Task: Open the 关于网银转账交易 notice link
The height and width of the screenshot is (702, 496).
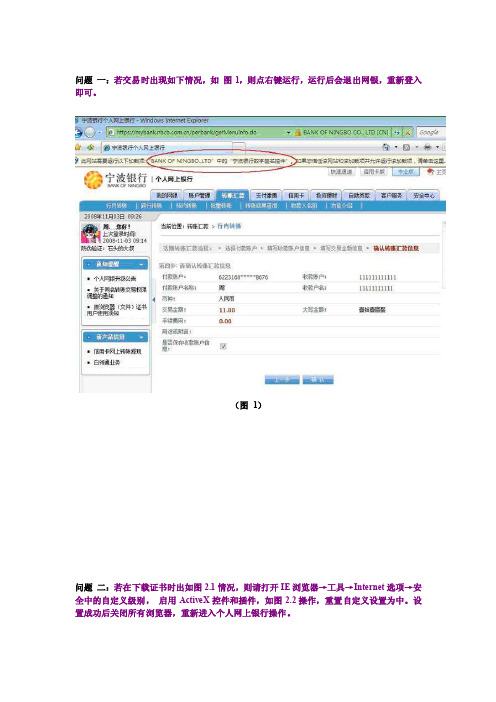Action: coord(116,293)
